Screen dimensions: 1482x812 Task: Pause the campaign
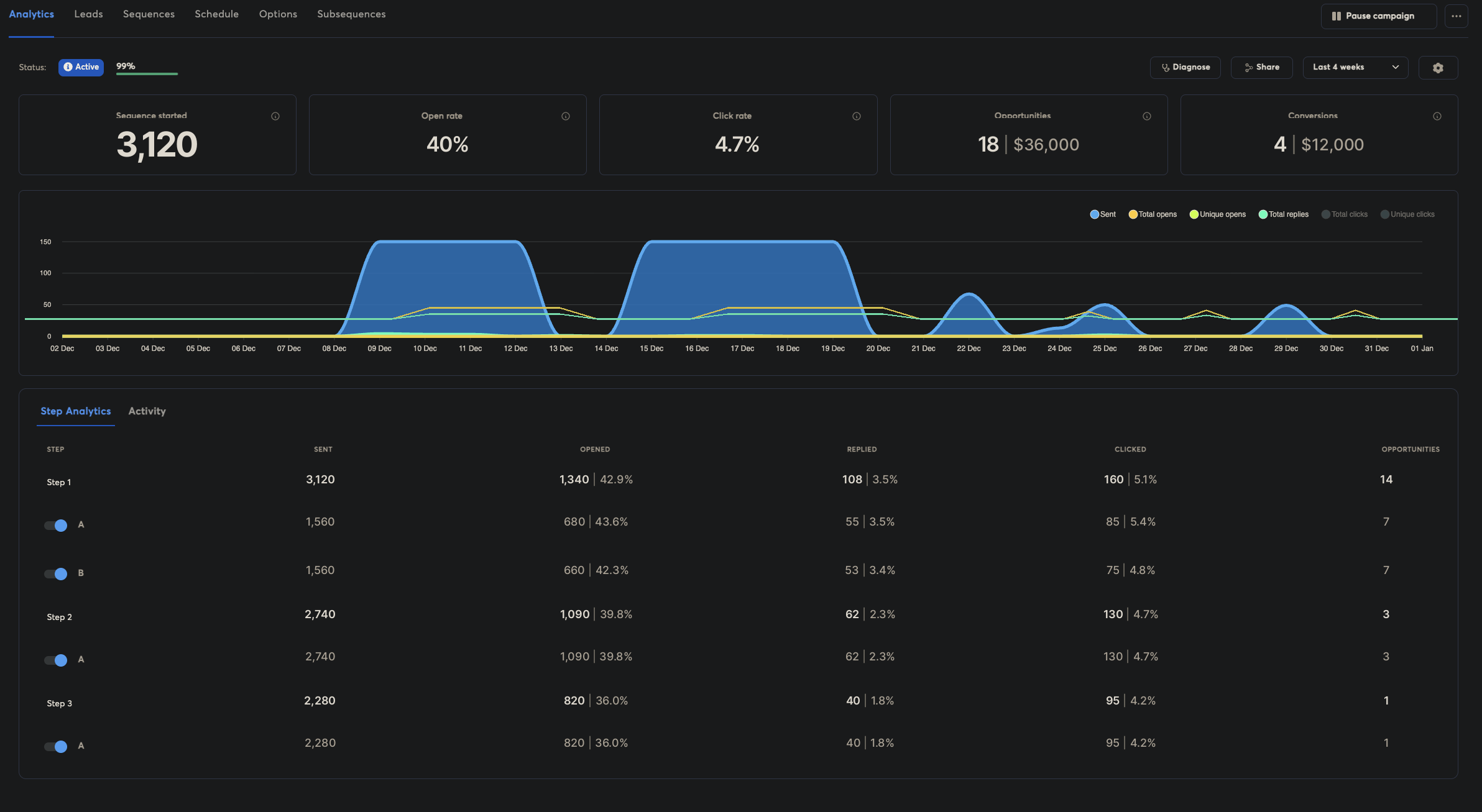point(1378,16)
